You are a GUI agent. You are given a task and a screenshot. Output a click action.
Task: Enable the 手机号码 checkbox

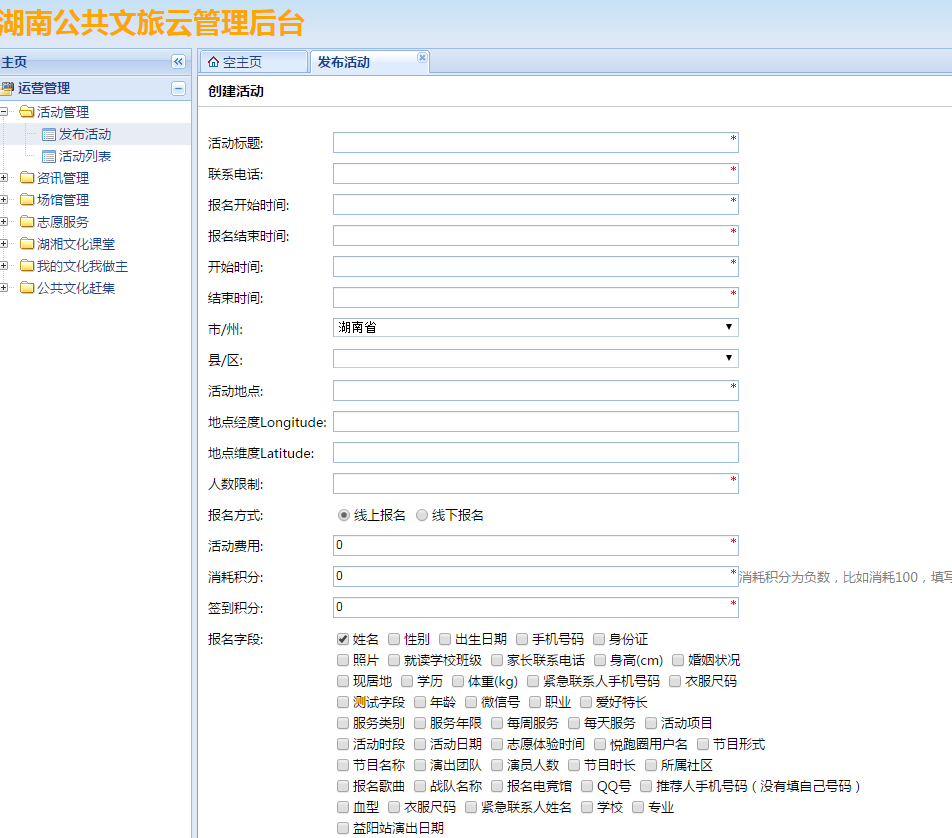click(522, 639)
